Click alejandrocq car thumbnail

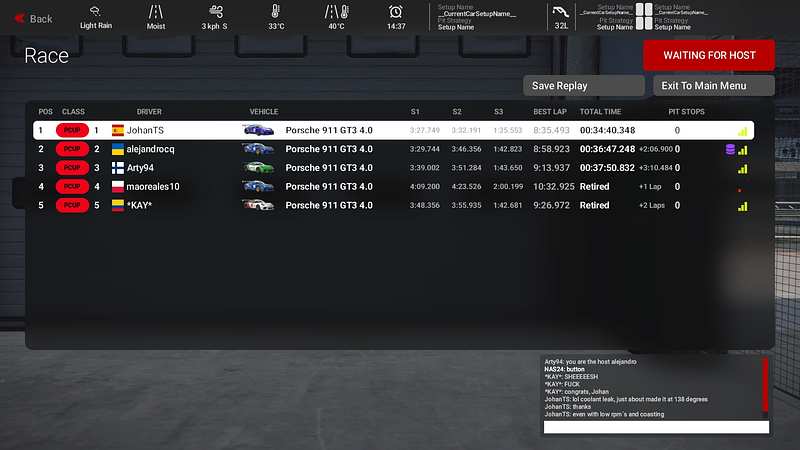tap(258, 149)
